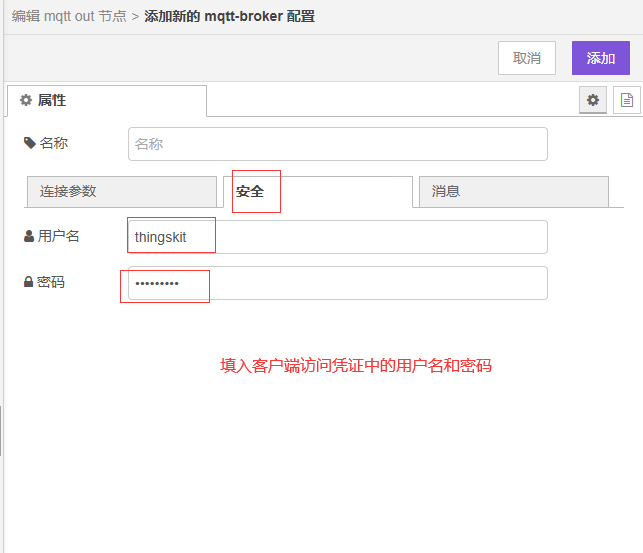Click the tag icon beside 名称
The width and height of the screenshot is (643, 553).
pos(29,143)
